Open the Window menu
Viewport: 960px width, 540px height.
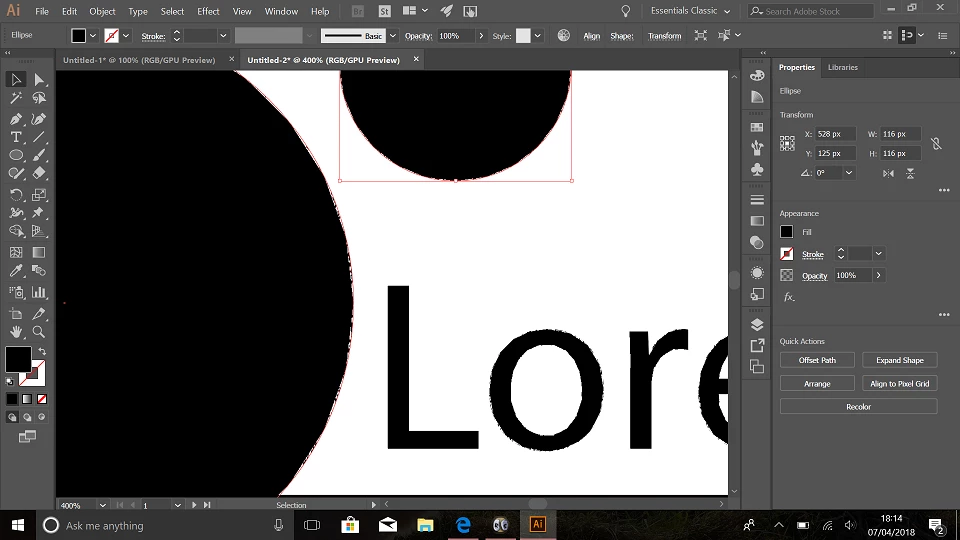click(281, 11)
